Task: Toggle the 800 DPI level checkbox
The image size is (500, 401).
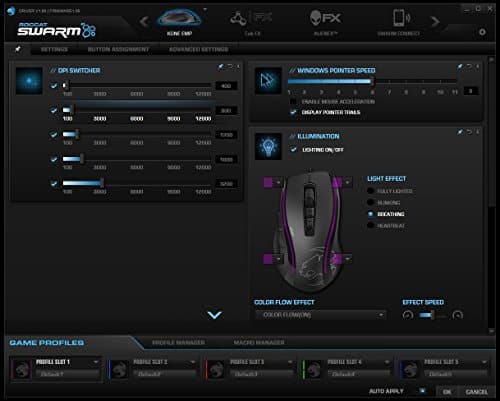Action: pos(54,110)
